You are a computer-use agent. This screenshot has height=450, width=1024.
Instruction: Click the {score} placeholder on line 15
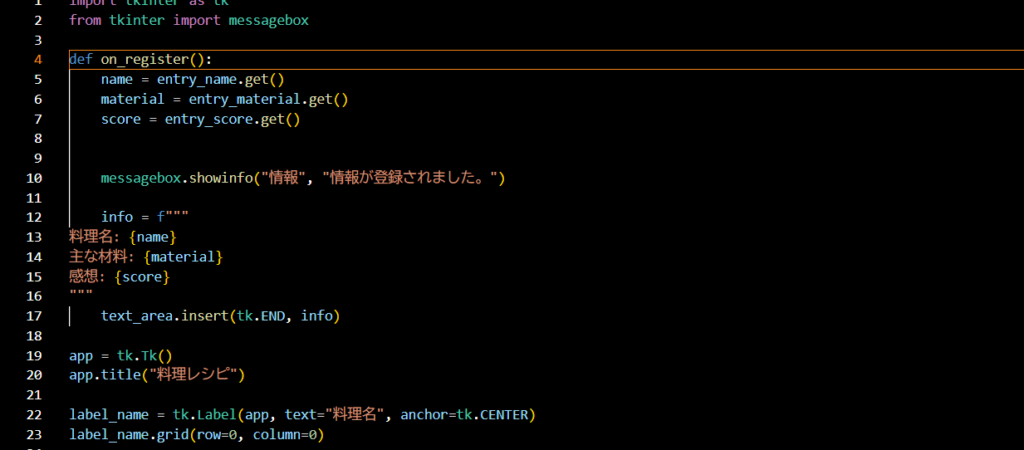click(x=143, y=277)
